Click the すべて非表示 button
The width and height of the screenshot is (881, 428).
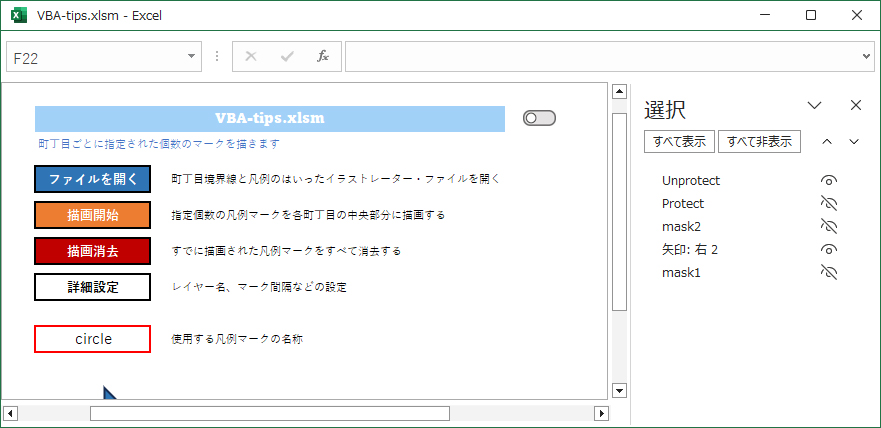pyautogui.click(x=760, y=142)
